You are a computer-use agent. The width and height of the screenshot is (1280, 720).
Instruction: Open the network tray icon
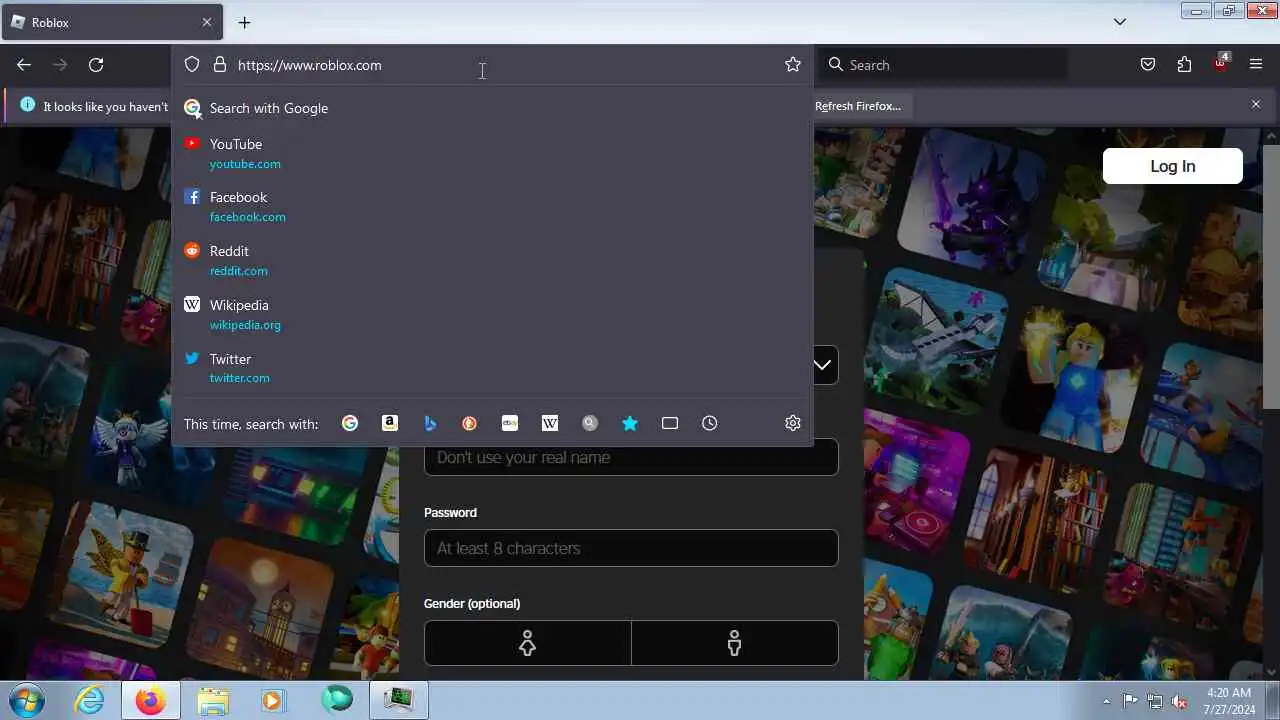pos(1155,701)
